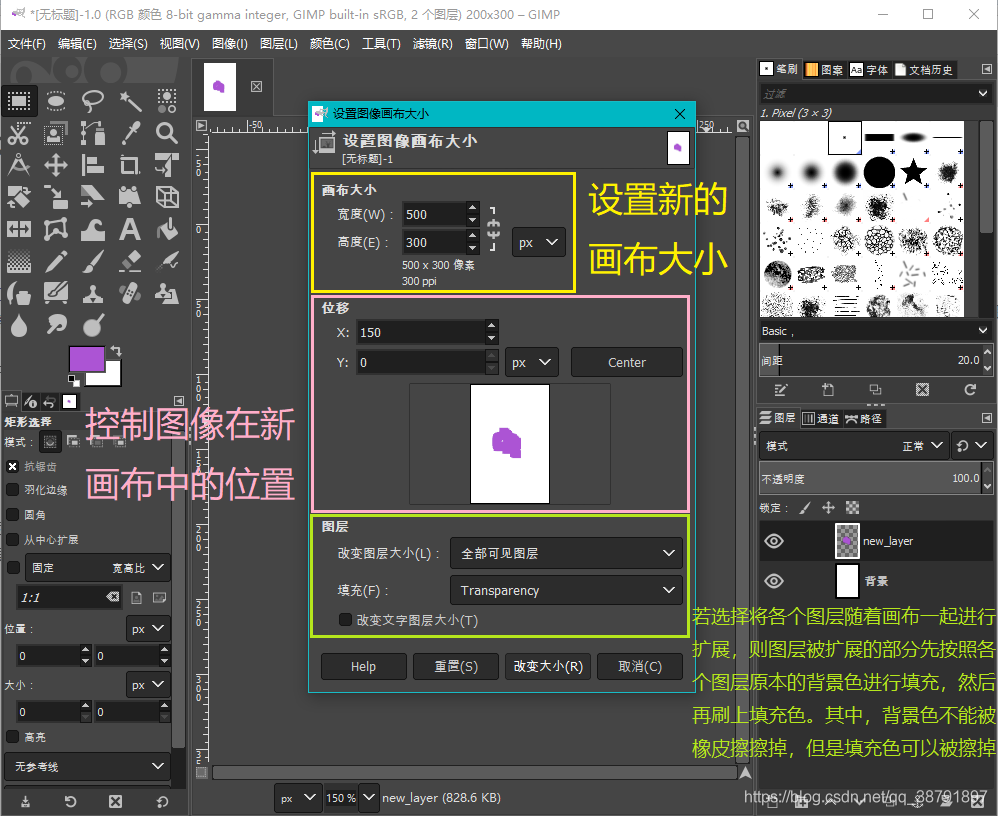The height and width of the screenshot is (816, 998).
Task: Click the Reset button in dialog
Action: [456, 666]
